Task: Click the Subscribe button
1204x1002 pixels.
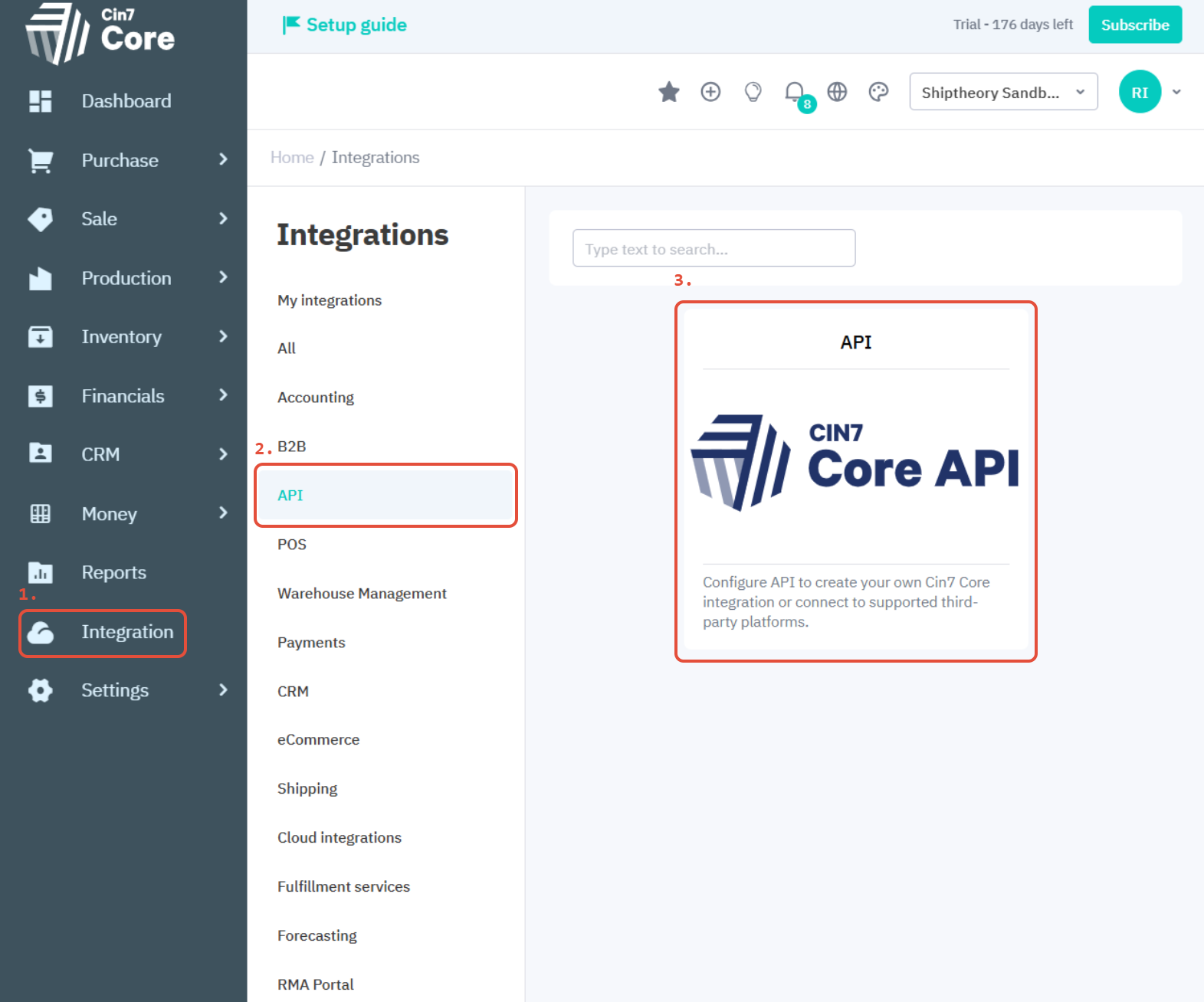Action: pos(1135,25)
